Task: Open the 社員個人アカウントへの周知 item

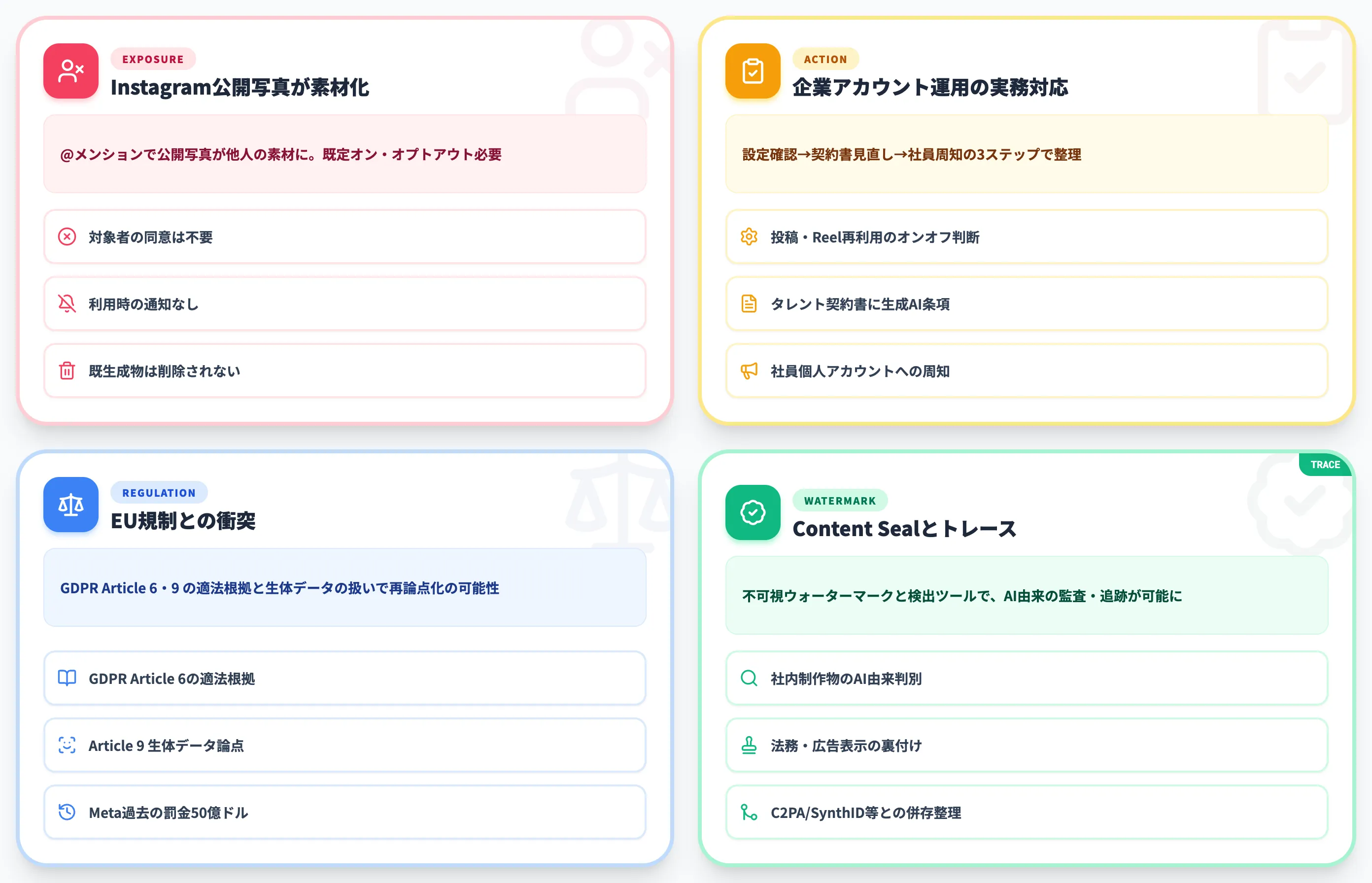Action: click(x=1027, y=371)
